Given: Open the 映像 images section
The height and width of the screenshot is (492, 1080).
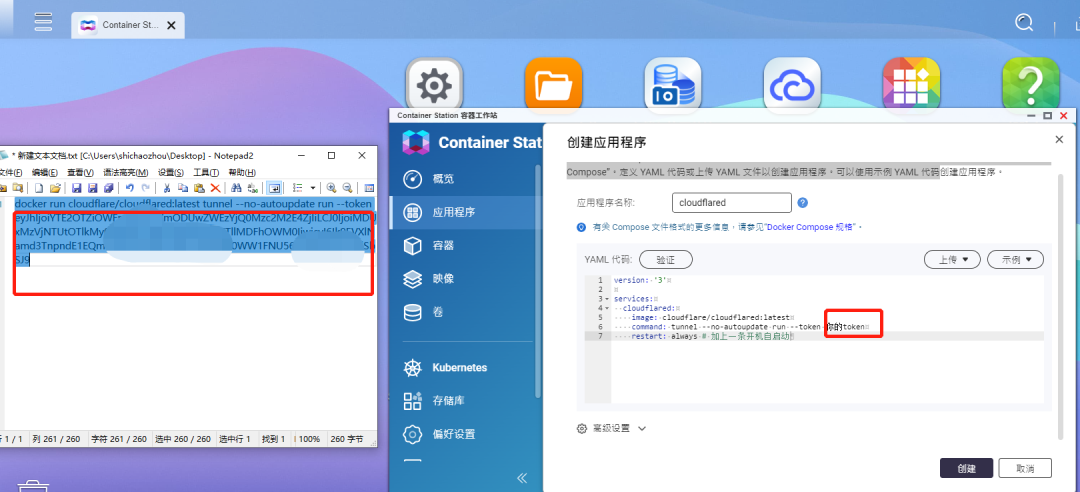Looking at the screenshot, I should tap(413, 279).
